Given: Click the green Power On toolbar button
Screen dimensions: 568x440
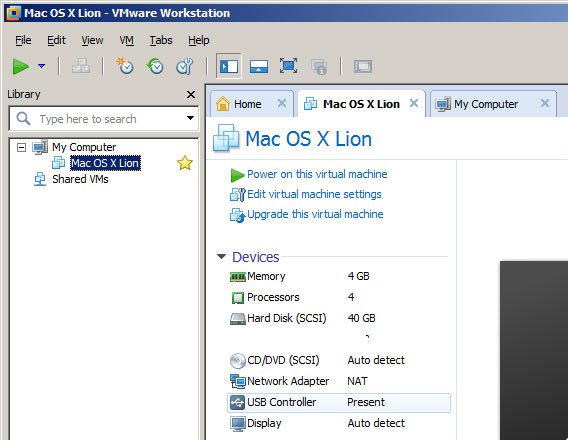Looking at the screenshot, I should (x=20, y=66).
